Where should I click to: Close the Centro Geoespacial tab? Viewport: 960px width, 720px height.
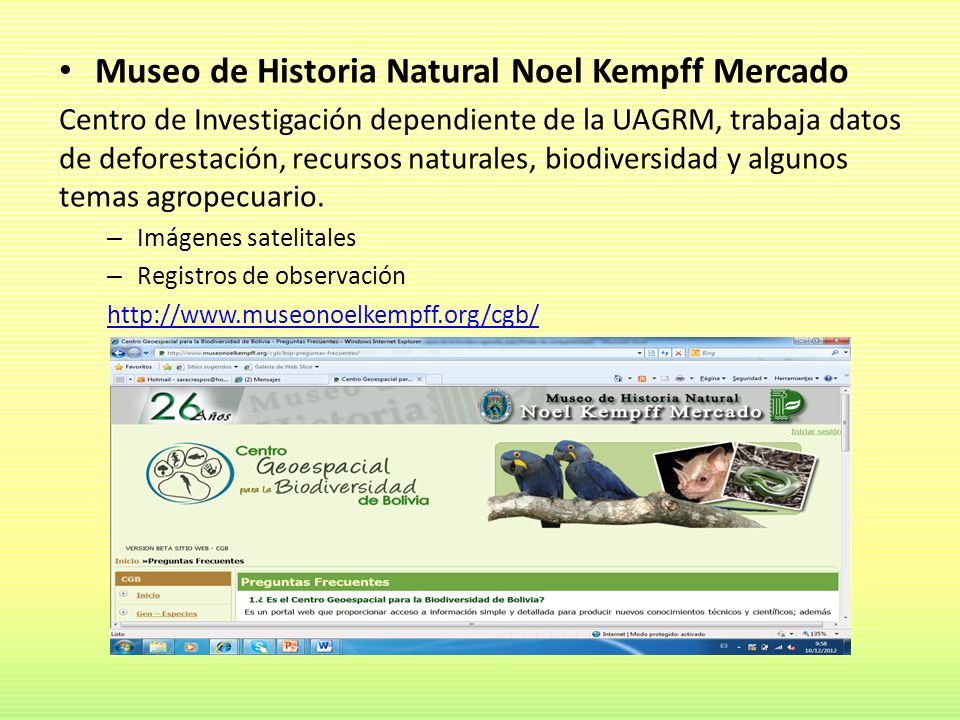click(419, 380)
